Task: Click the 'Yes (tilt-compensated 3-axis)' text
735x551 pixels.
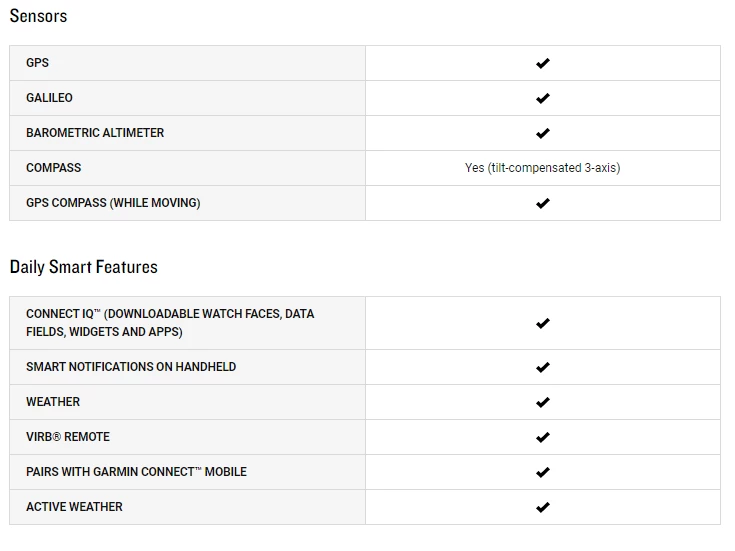Action: [543, 168]
